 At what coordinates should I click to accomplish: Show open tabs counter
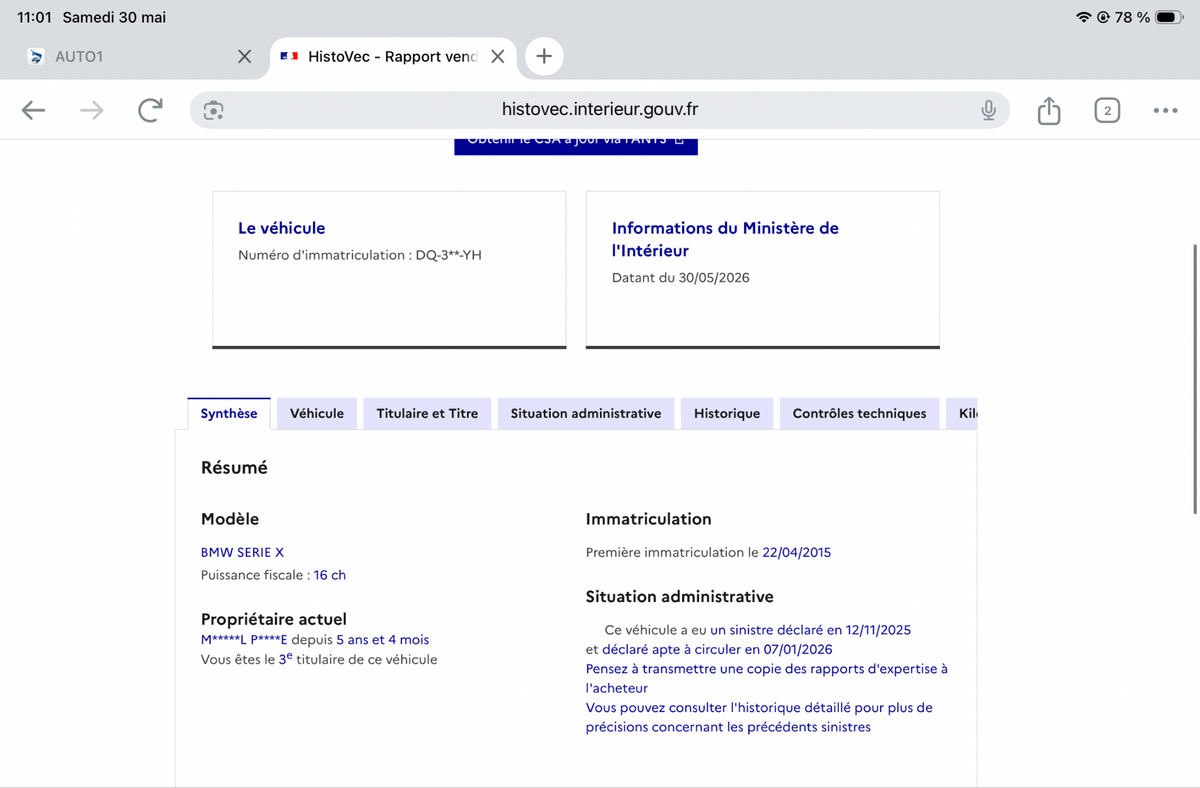click(1106, 110)
